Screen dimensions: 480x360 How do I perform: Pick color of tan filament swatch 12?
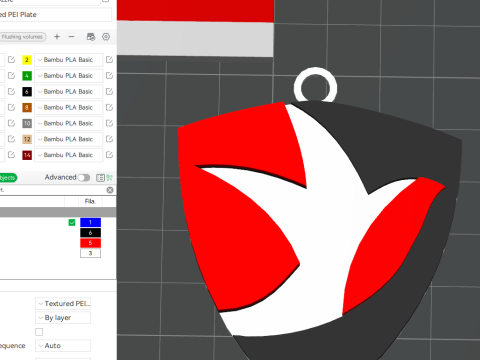pos(27,139)
